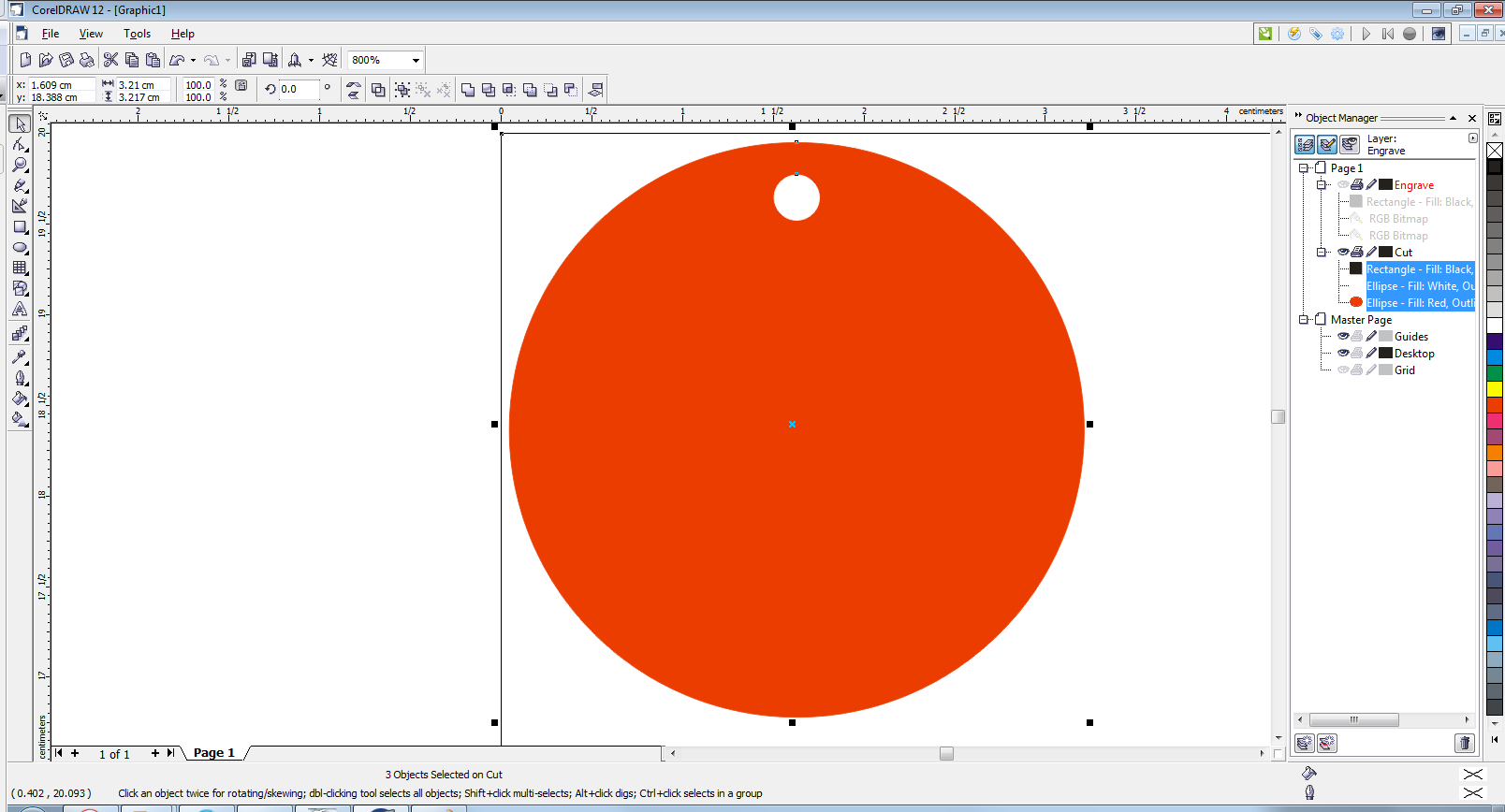The height and width of the screenshot is (812, 1505).
Task: Collapse the Cut layer node
Action: pyautogui.click(x=1322, y=253)
